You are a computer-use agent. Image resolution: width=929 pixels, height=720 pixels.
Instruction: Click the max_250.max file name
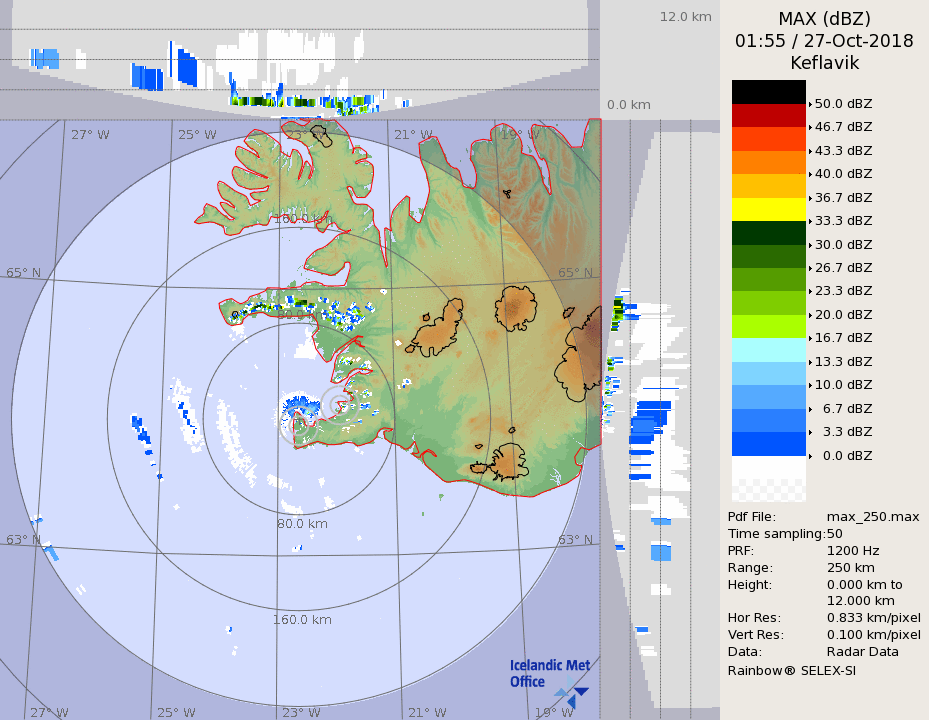pos(872,517)
